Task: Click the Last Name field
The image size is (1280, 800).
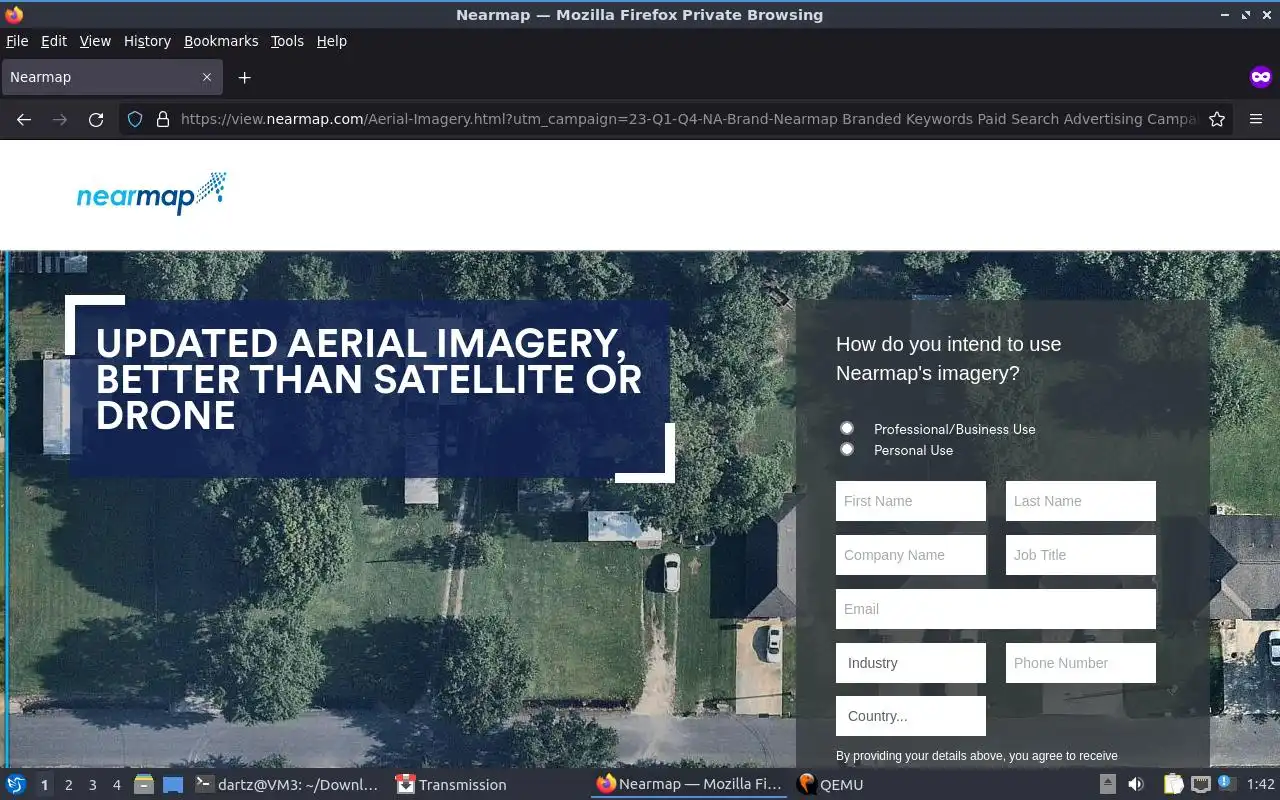Action: pos(1081,501)
